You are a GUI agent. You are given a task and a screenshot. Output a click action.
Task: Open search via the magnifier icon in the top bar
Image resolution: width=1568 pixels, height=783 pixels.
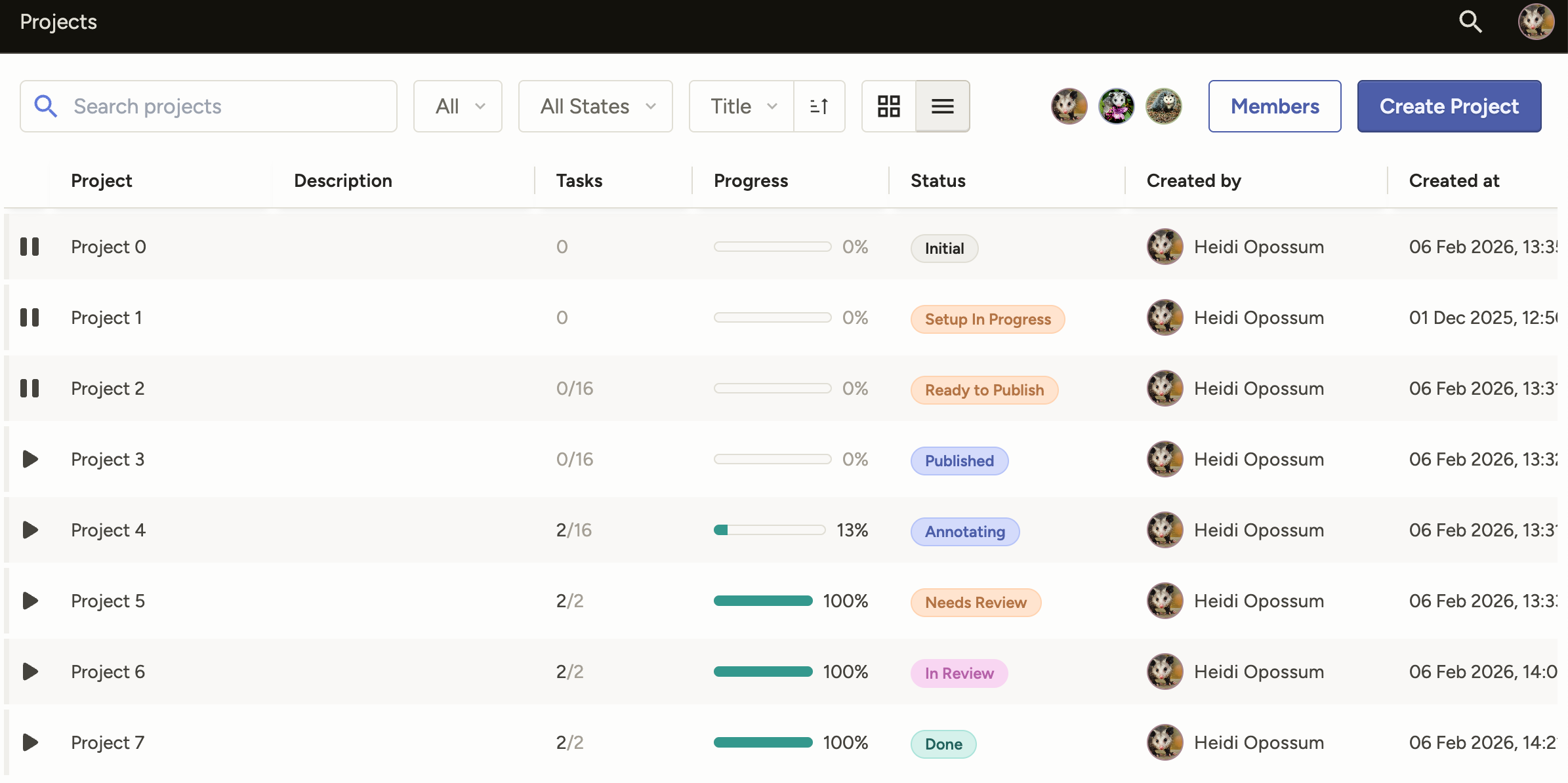pyautogui.click(x=1470, y=22)
